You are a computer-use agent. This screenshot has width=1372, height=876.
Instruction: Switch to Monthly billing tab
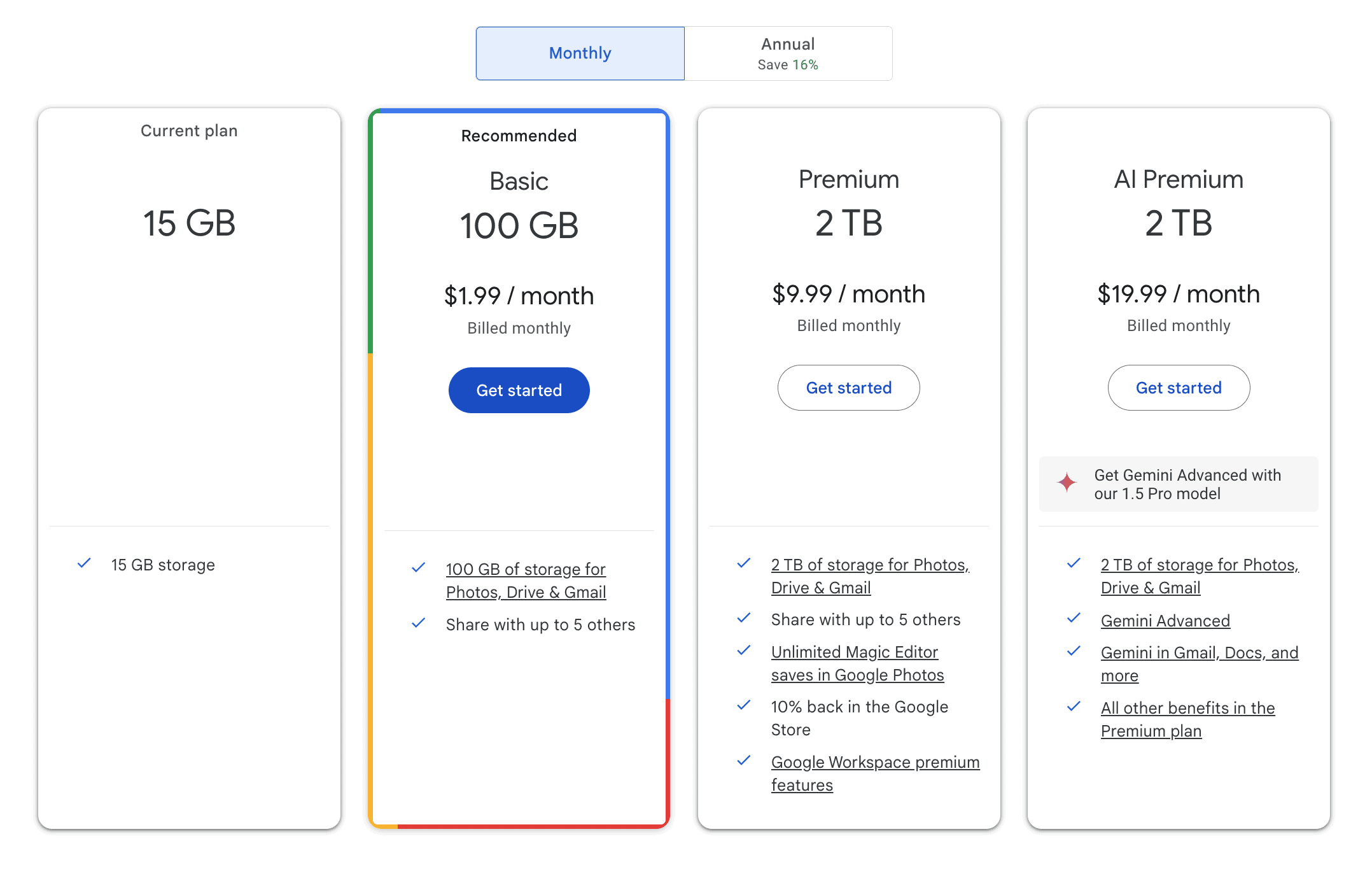tap(580, 53)
